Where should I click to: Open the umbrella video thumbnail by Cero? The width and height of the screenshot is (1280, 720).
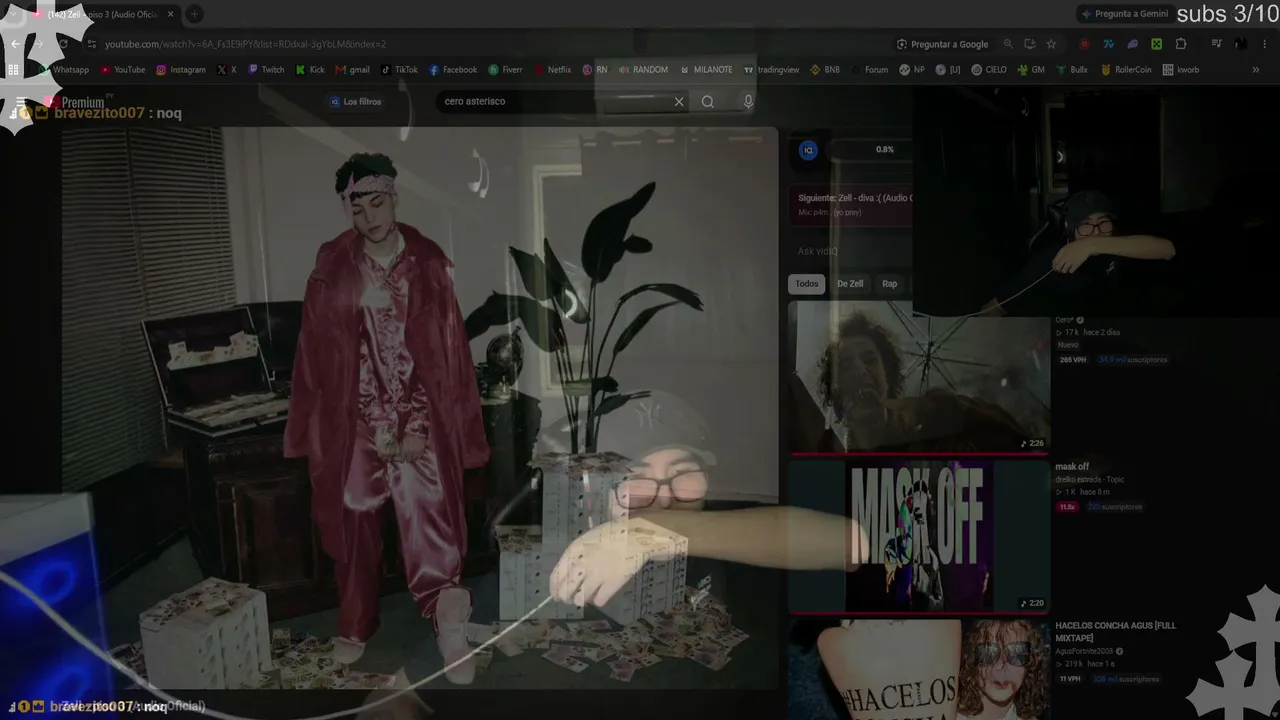[x=919, y=376]
